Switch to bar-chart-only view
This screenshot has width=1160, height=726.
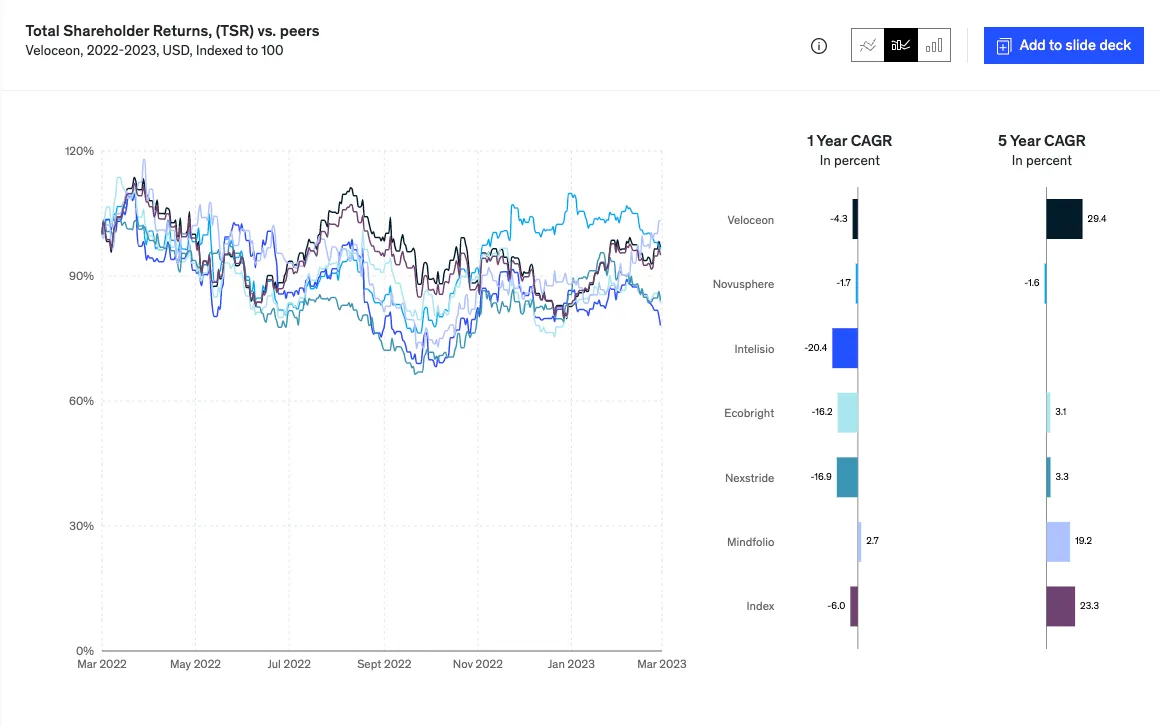[x=934, y=45]
